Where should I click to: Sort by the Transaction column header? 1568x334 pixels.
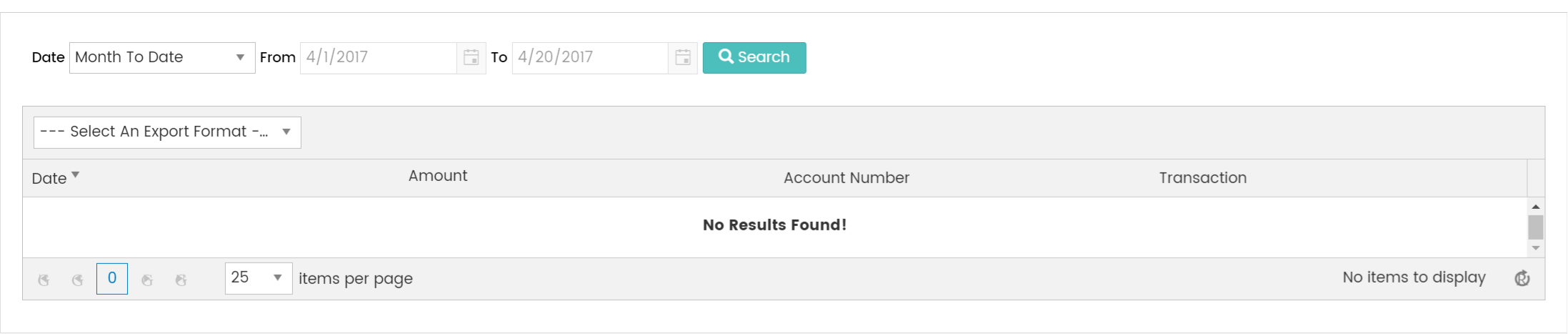[x=1202, y=178]
